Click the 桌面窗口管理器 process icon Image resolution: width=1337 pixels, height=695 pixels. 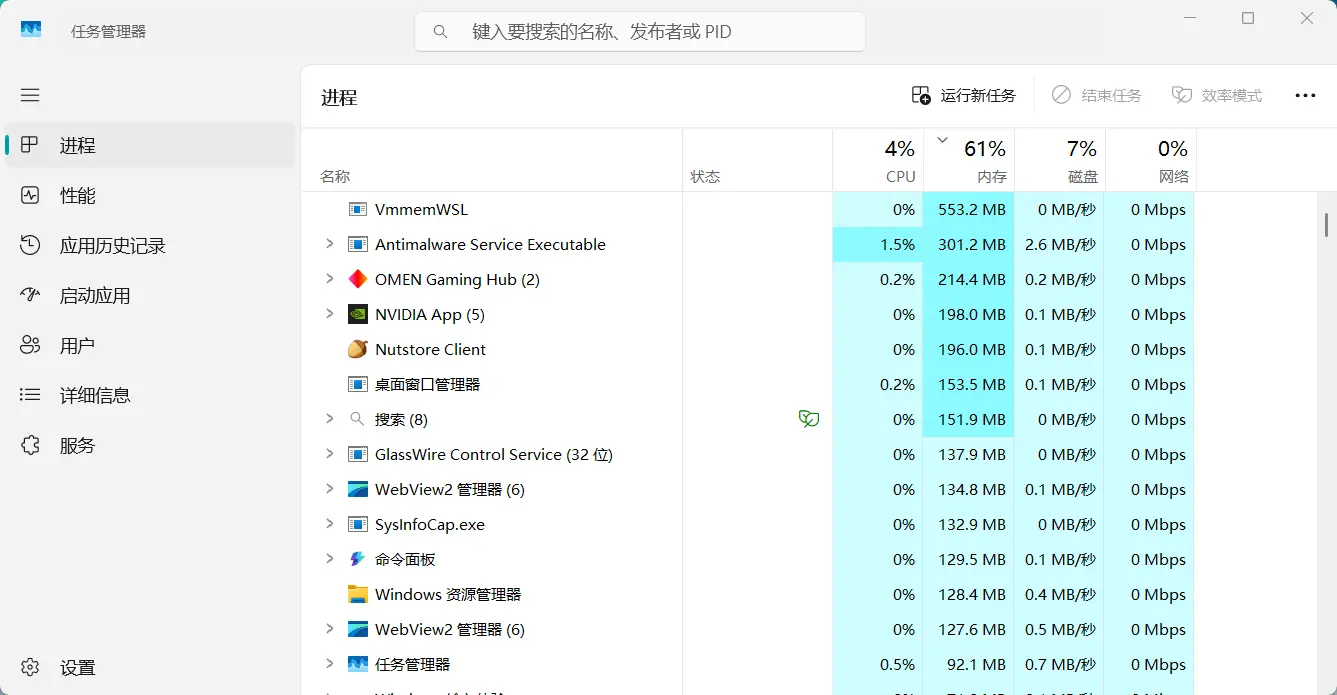point(358,384)
